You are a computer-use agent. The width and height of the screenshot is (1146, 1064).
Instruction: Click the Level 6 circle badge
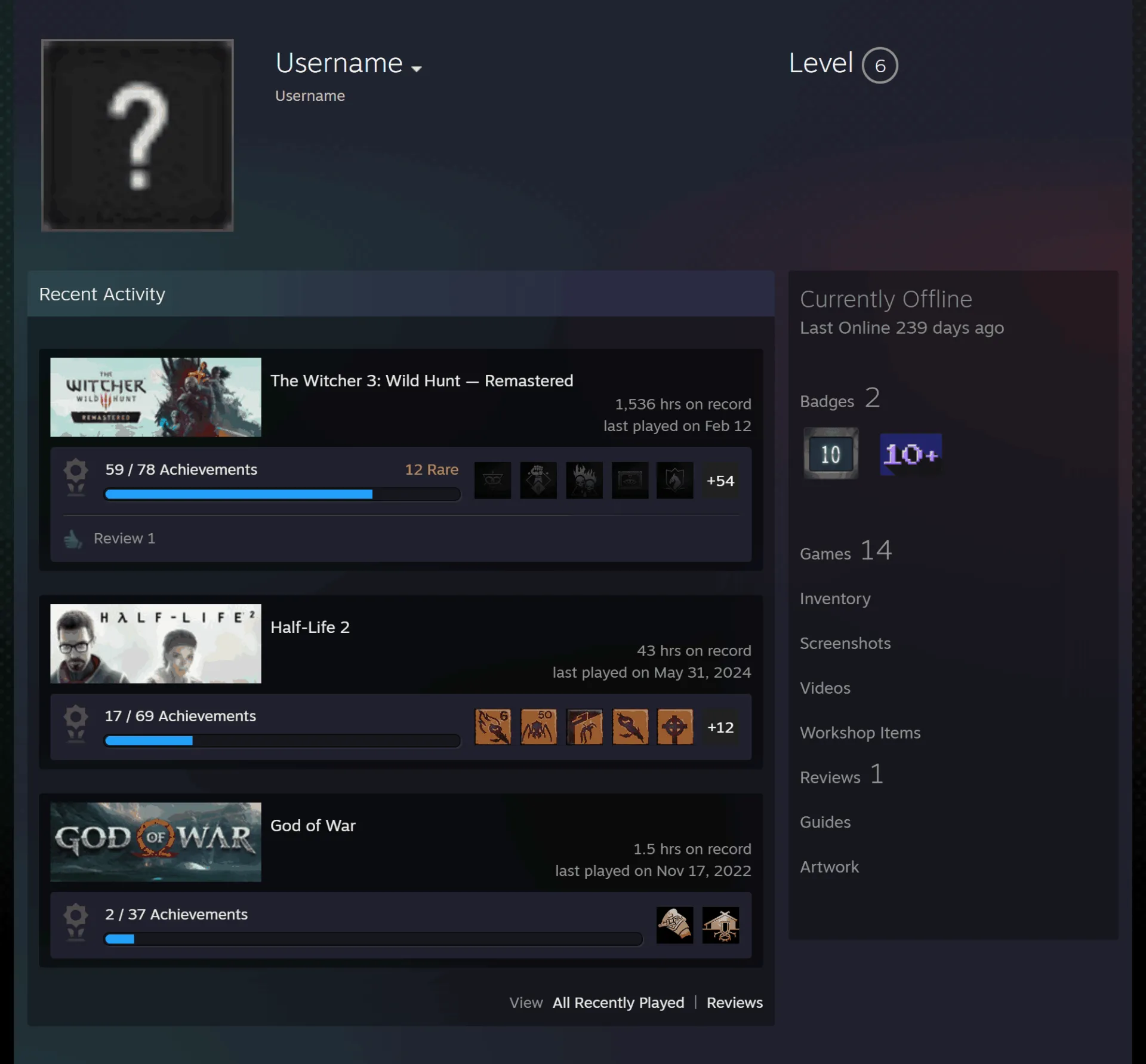tap(880, 65)
